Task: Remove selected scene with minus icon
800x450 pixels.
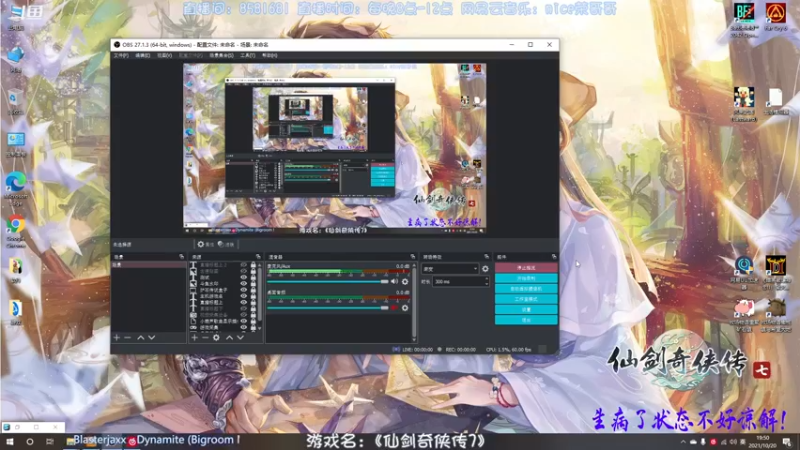Action: click(x=128, y=337)
